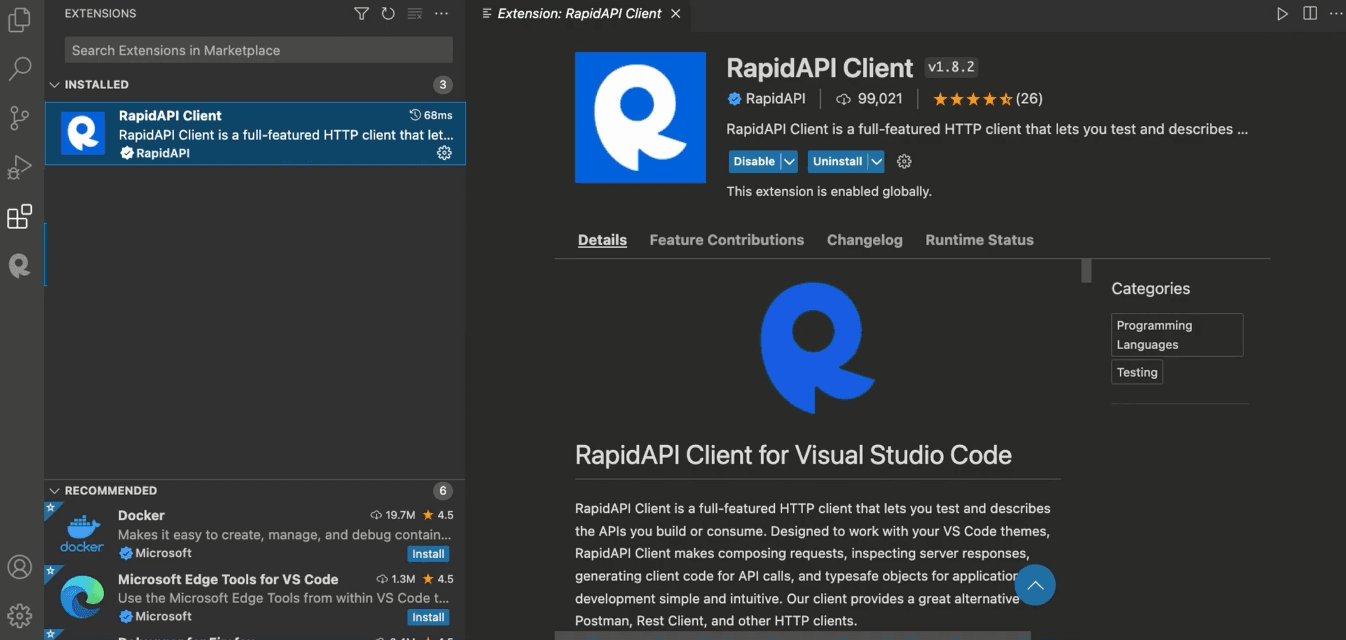Install the Docker extension
This screenshot has width=1346, height=640.
point(429,554)
